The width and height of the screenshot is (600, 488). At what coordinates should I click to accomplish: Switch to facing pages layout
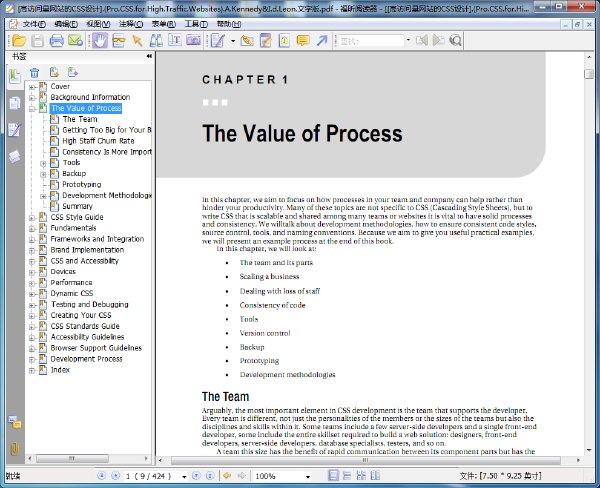(361, 475)
